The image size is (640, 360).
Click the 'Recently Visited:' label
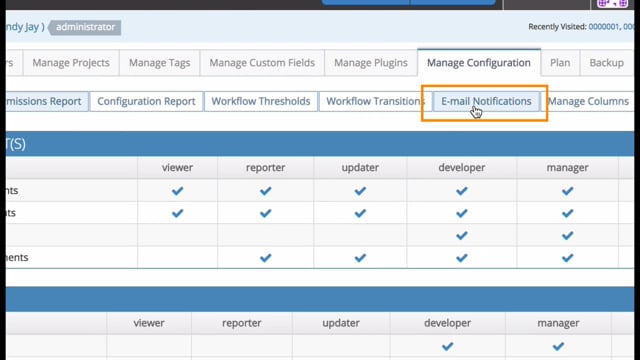pos(558,27)
